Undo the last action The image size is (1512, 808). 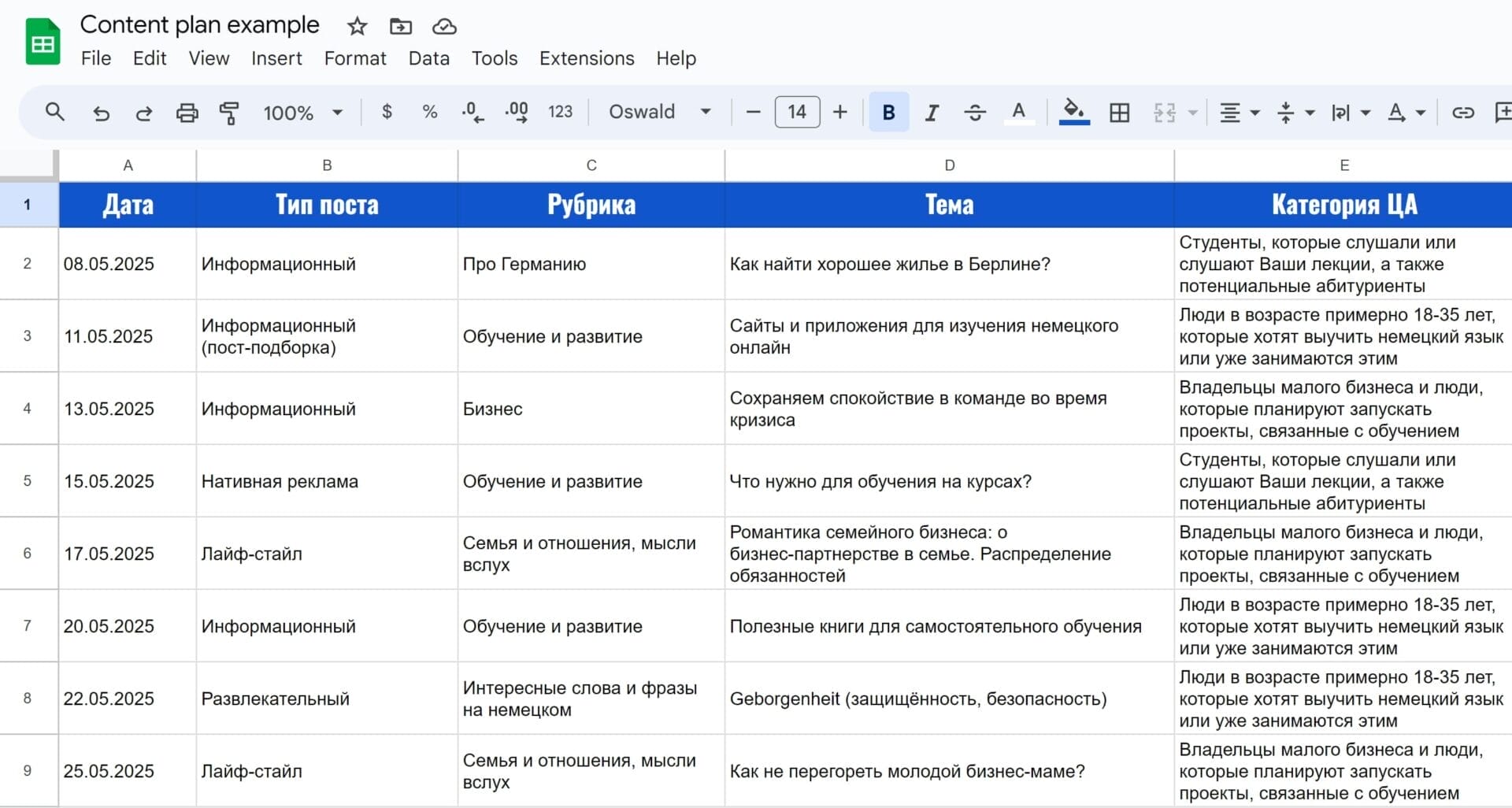coord(101,112)
